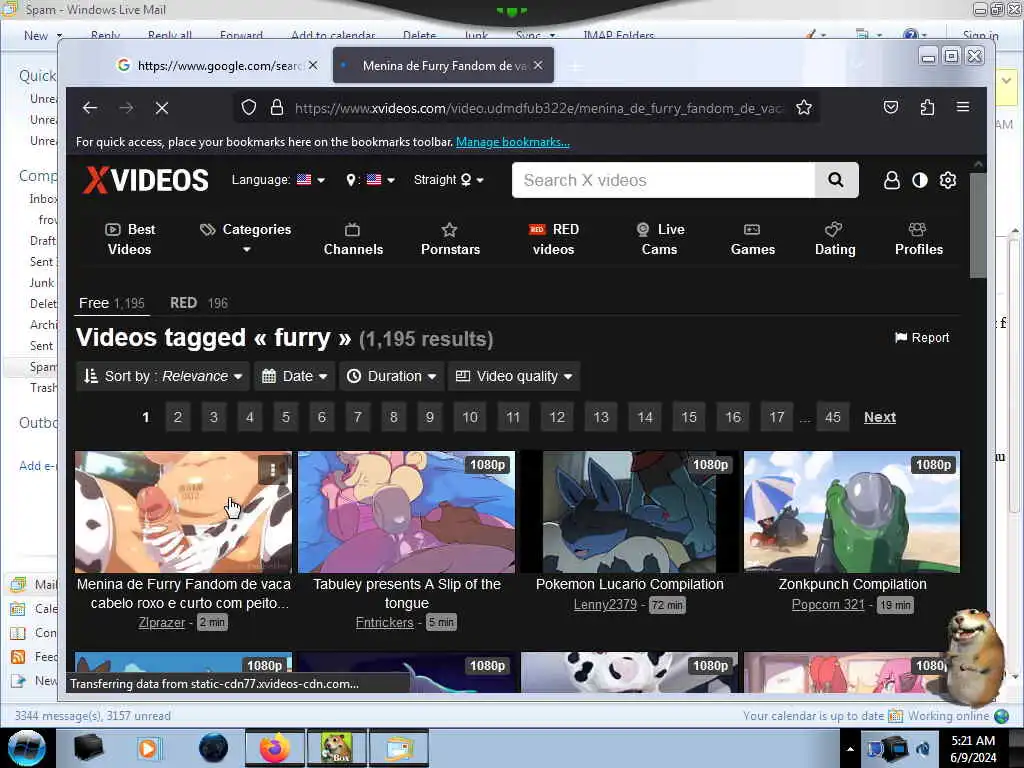
Task: Open the Video quality filter dropdown
Action: pos(514,376)
